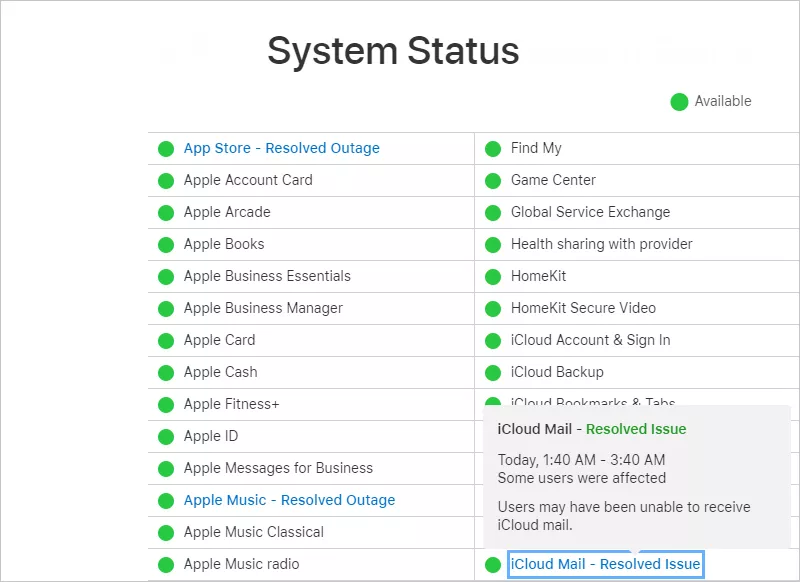The width and height of the screenshot is (800, 582).
Task: Click the green status dot beside Apple Fitness+
Action: pyautogui.click(x=166, y=405)
